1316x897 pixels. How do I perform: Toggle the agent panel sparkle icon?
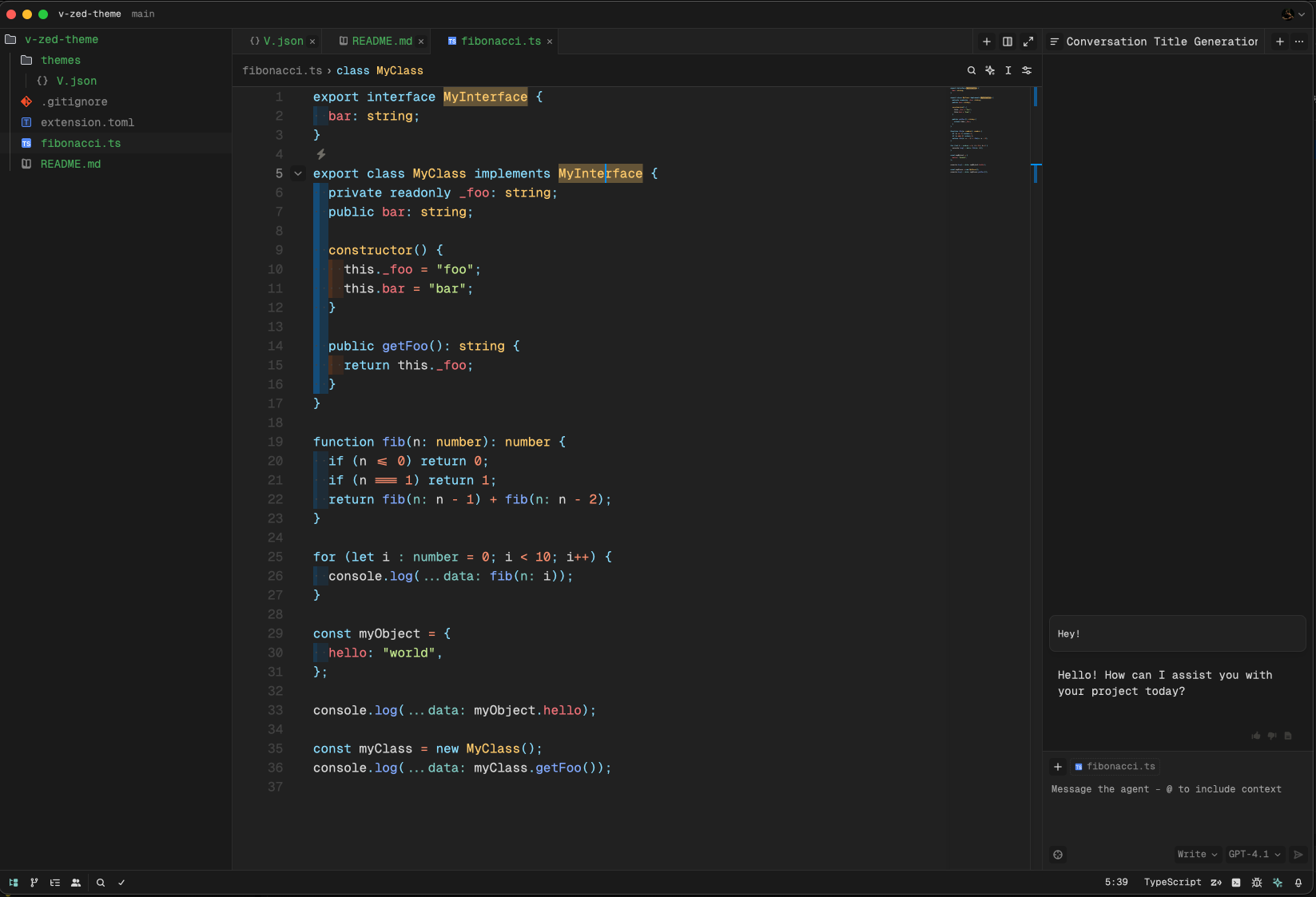[x=1278, y=883]
